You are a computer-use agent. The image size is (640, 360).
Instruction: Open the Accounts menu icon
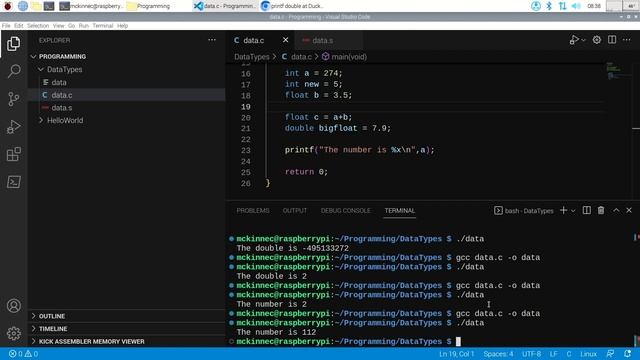point(13,306)
